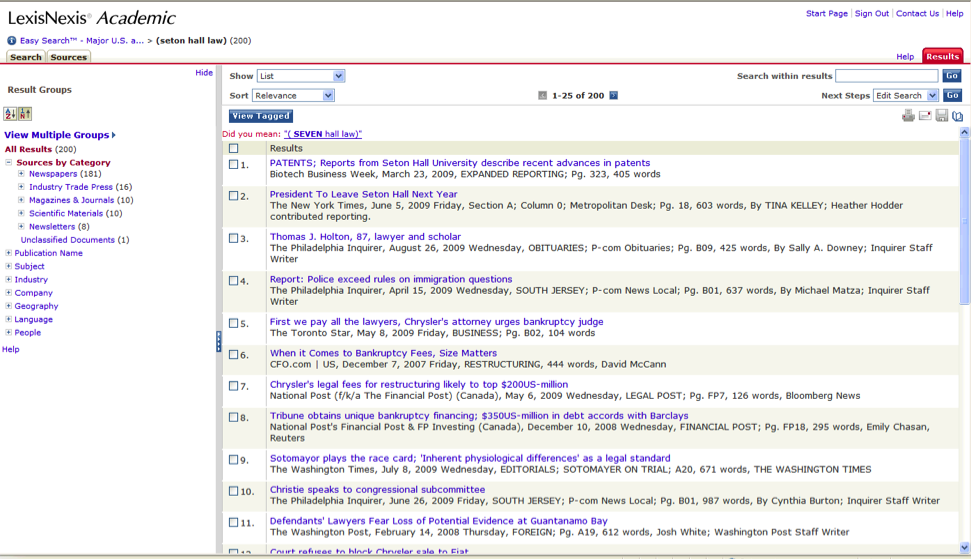This screenshot has height=559, width=971.
Task: Click the save floppy disk icon
Action: 942,116
